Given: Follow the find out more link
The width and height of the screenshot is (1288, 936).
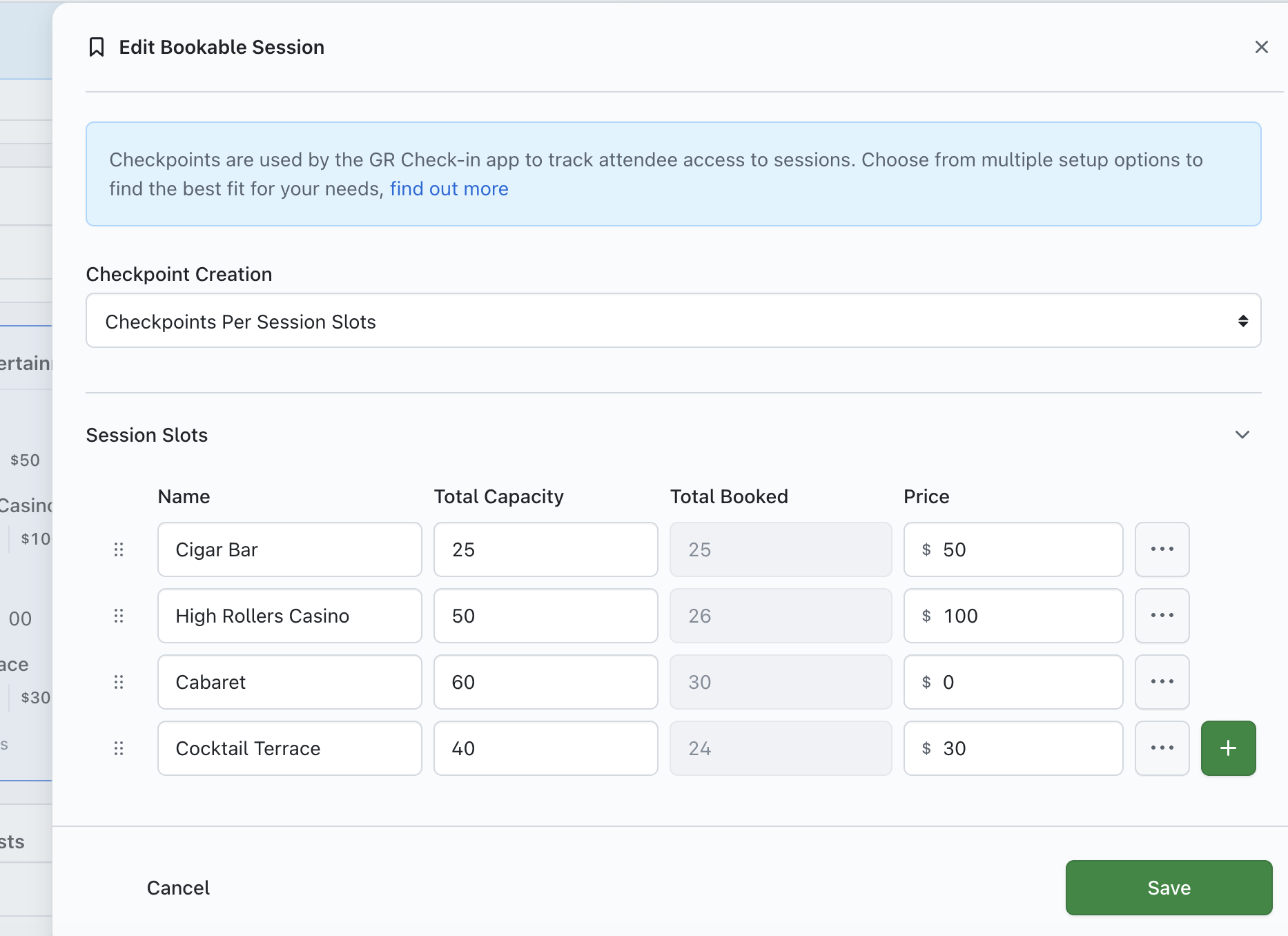Looking at the screenshot, I should tap(449, 189).
